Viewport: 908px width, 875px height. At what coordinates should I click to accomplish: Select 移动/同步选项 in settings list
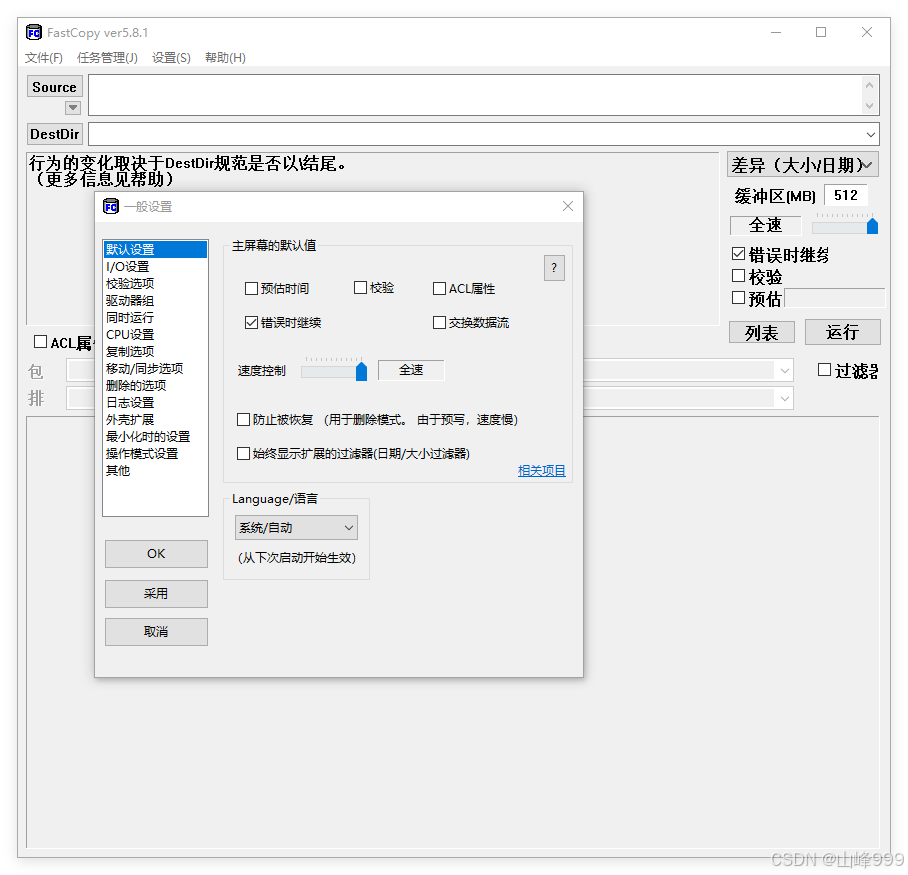tap(155, 368)
